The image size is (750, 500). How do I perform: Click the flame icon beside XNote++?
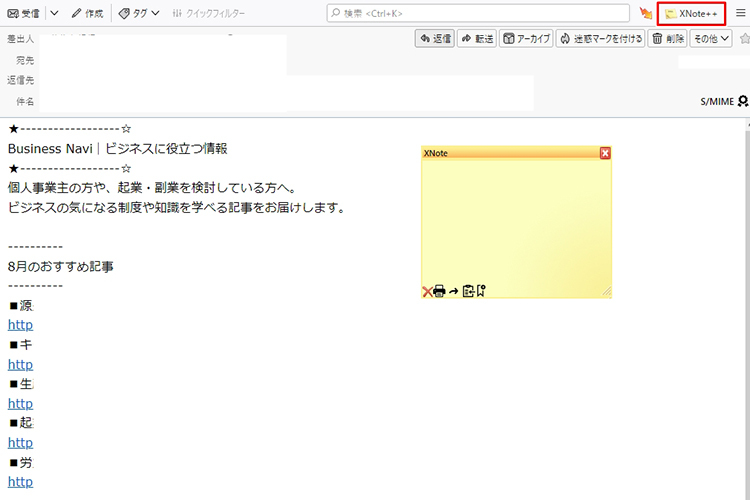[x=646, y=13]
